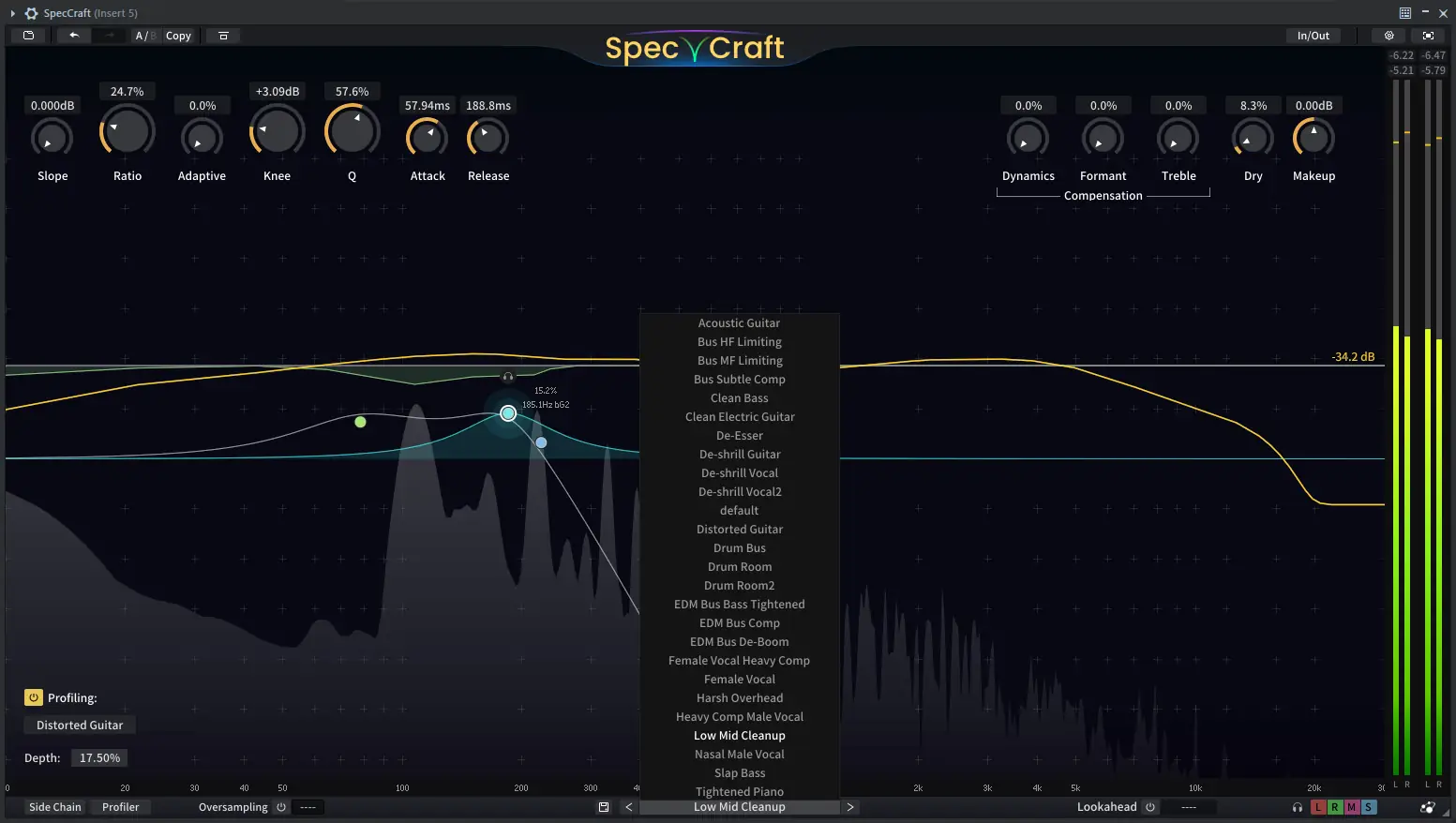The width and height of the screenshot is (1456, 823).
Task: Open the Lookahead value dropdown
Action: (x=1189, y=807)
